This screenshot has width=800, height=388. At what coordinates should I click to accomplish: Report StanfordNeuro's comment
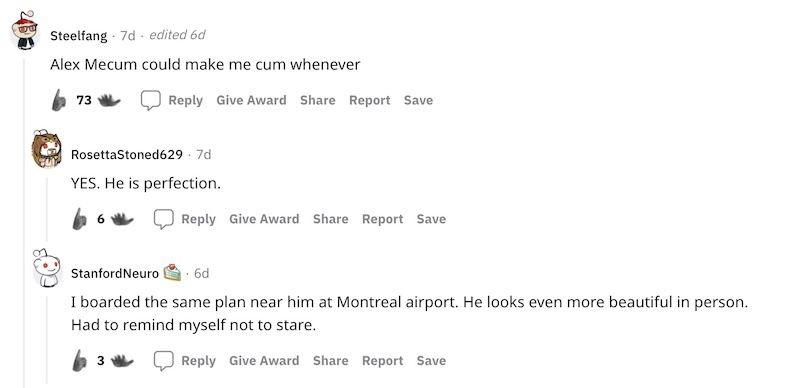pyautogui.click(x=383, y=360)
